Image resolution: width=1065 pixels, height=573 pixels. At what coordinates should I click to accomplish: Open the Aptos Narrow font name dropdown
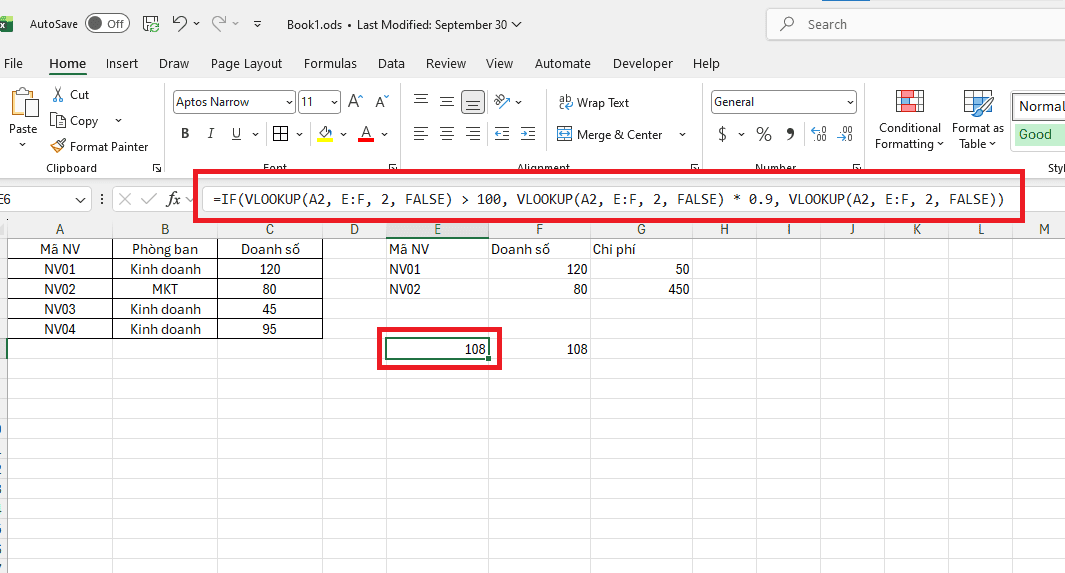(x=289, y=102)
